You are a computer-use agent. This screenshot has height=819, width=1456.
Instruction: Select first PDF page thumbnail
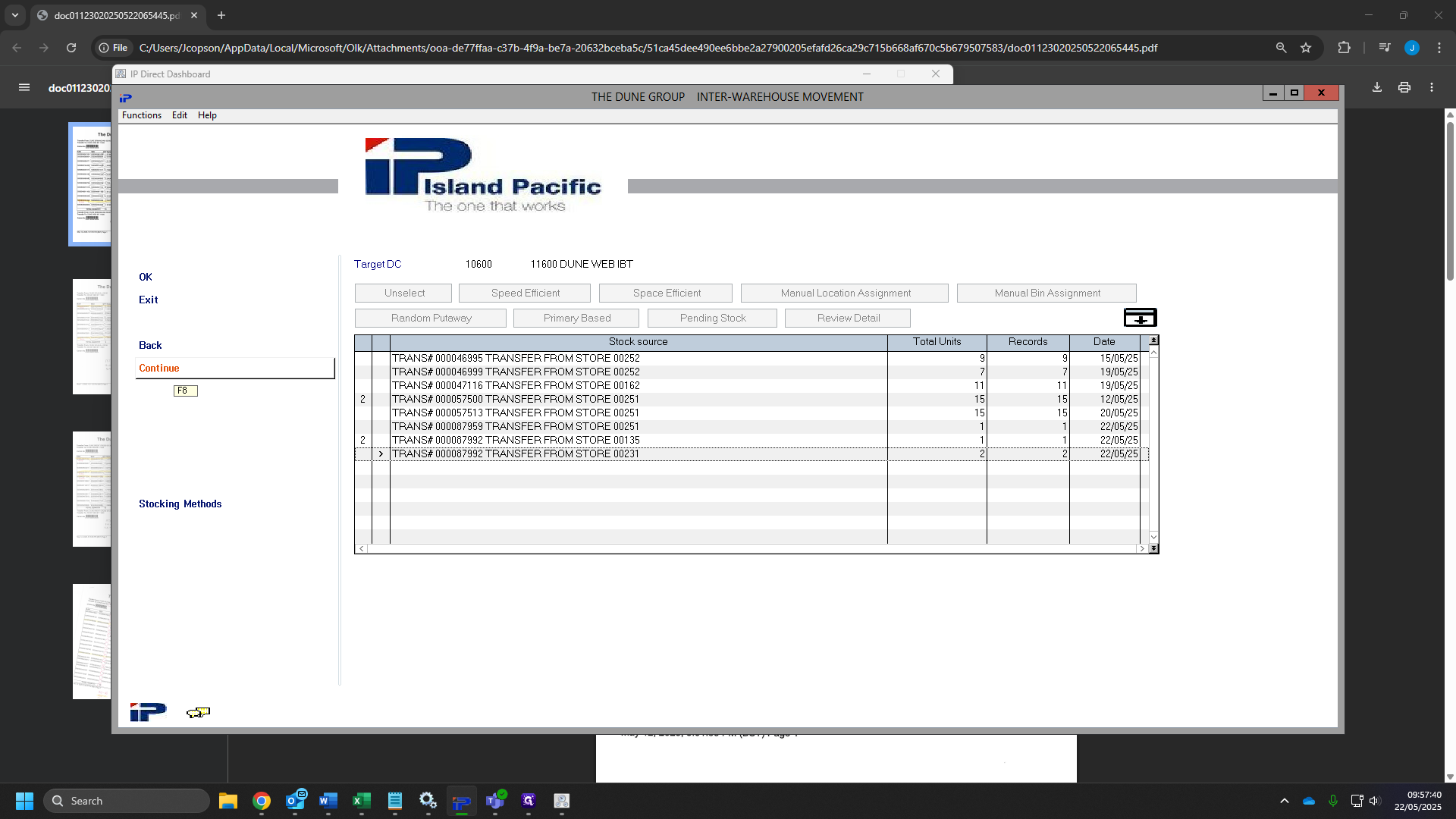(91, 184)
